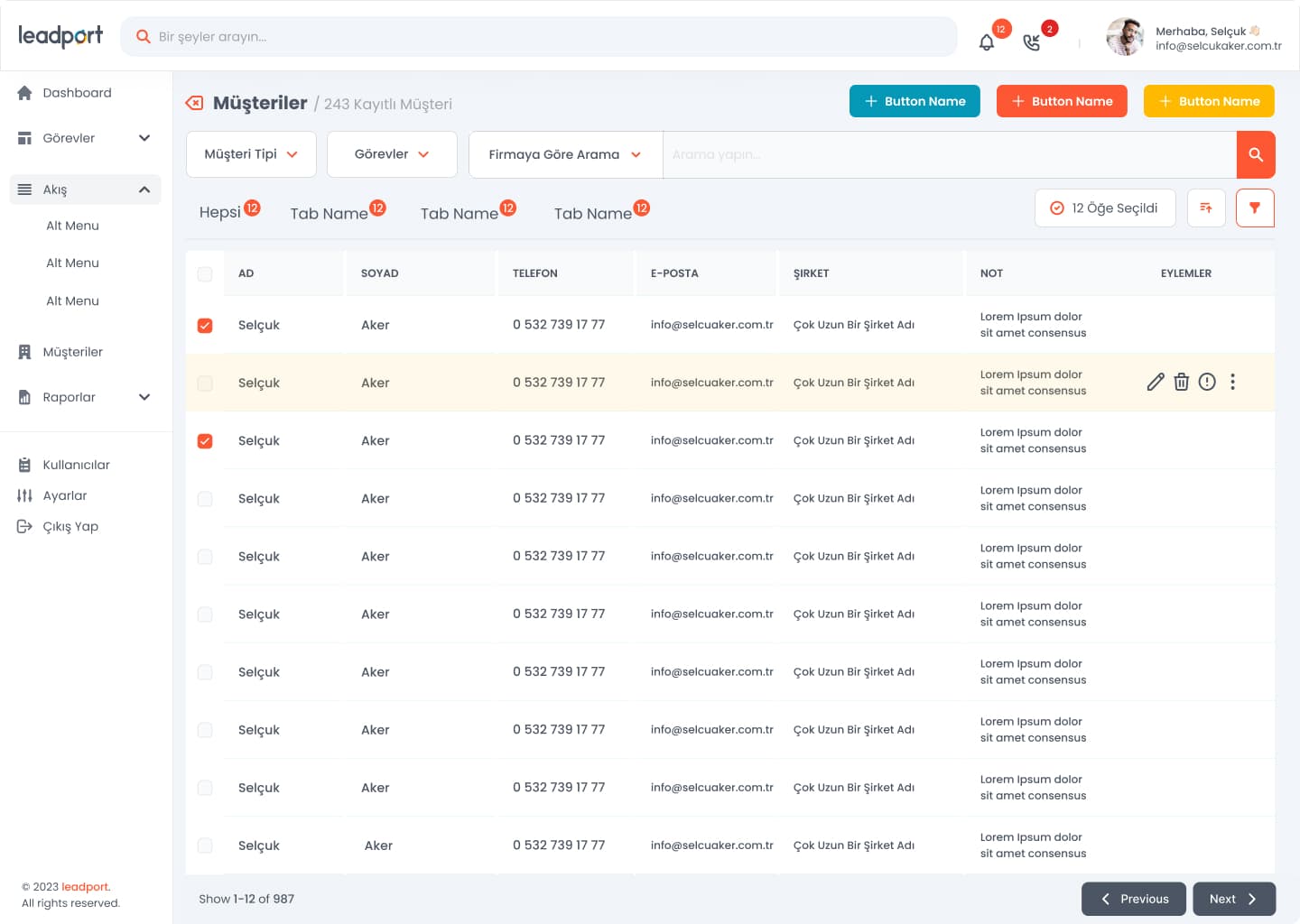Sort by the ŞİRKET column header
The image size is (1300, 924).
click(x=811, y=273)
